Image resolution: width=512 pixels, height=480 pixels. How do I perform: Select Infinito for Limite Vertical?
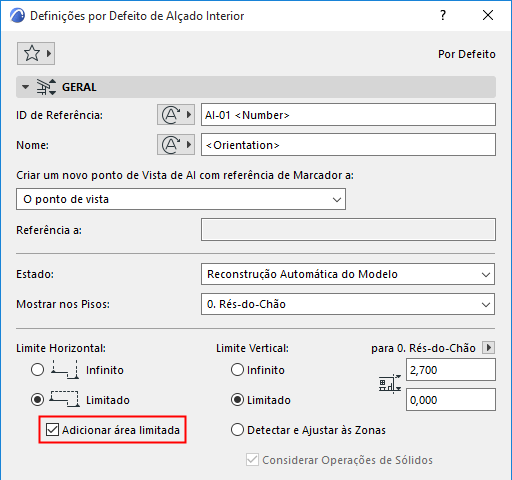(x=237, y=370)
